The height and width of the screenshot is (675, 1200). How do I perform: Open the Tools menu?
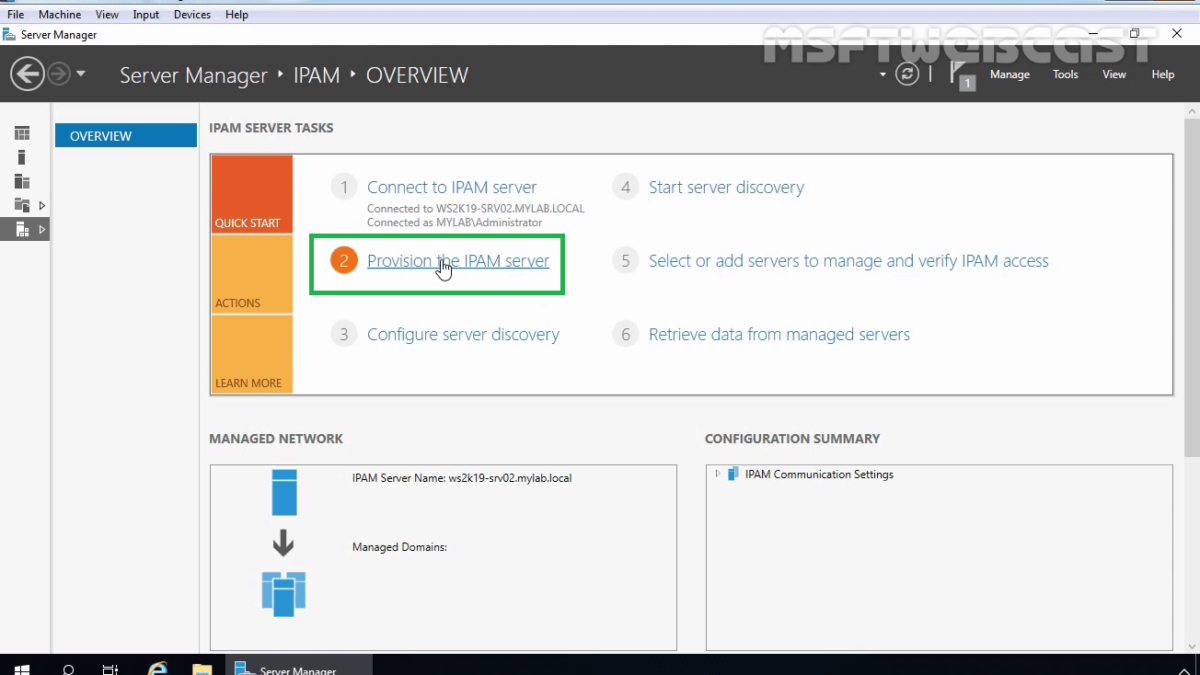pos(1065,74)
